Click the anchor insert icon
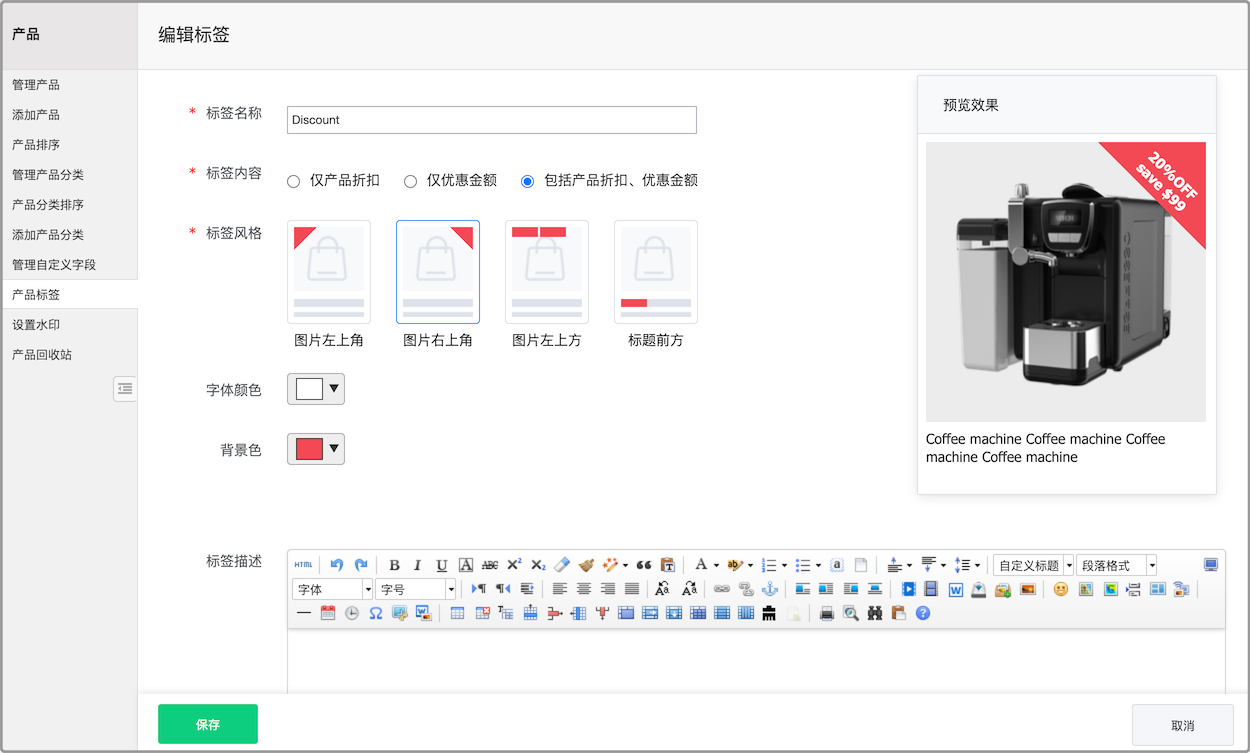Viewport: 1250px width, 753px height. [768, 589]
